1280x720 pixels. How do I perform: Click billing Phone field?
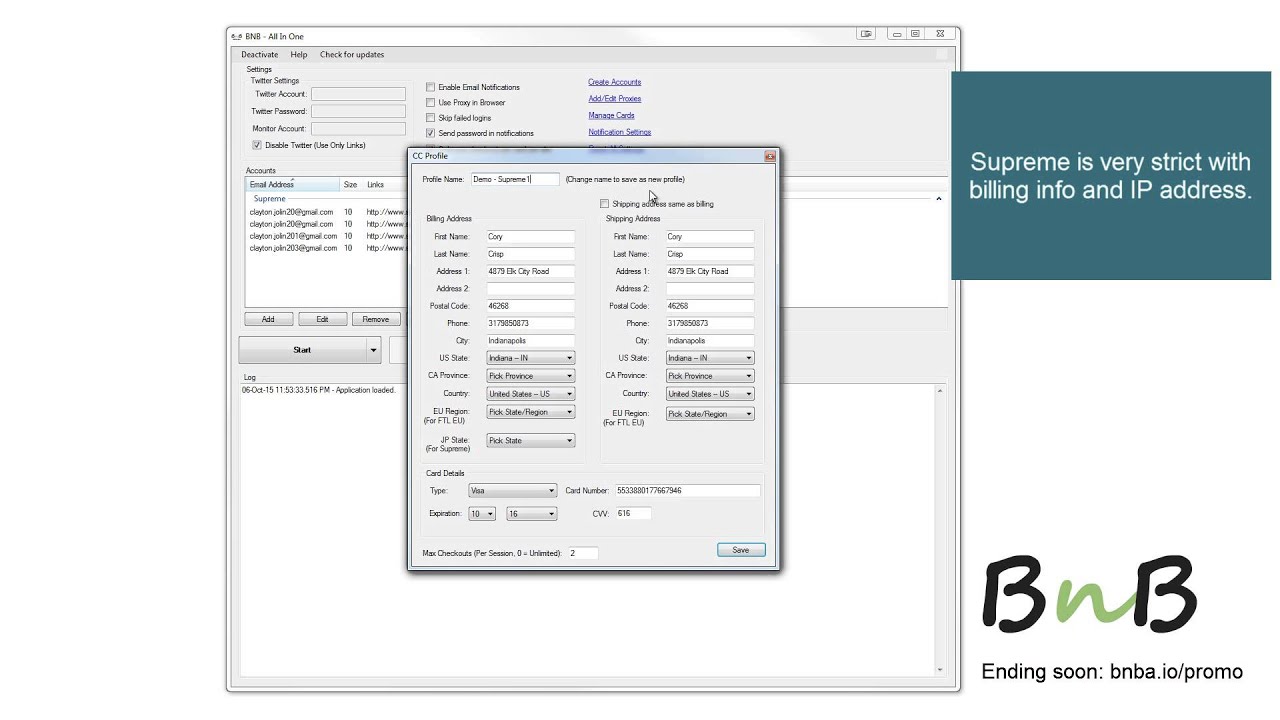click(530, 324)
